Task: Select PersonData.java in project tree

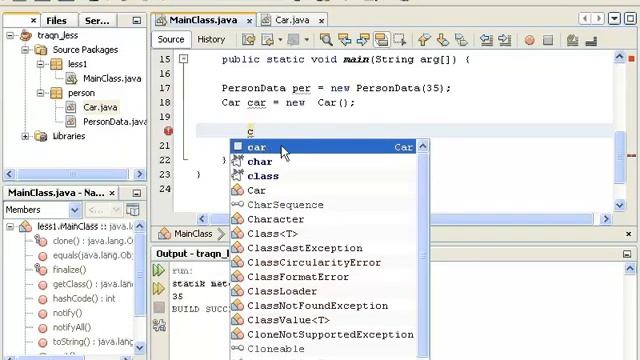Action: (114, 122)
